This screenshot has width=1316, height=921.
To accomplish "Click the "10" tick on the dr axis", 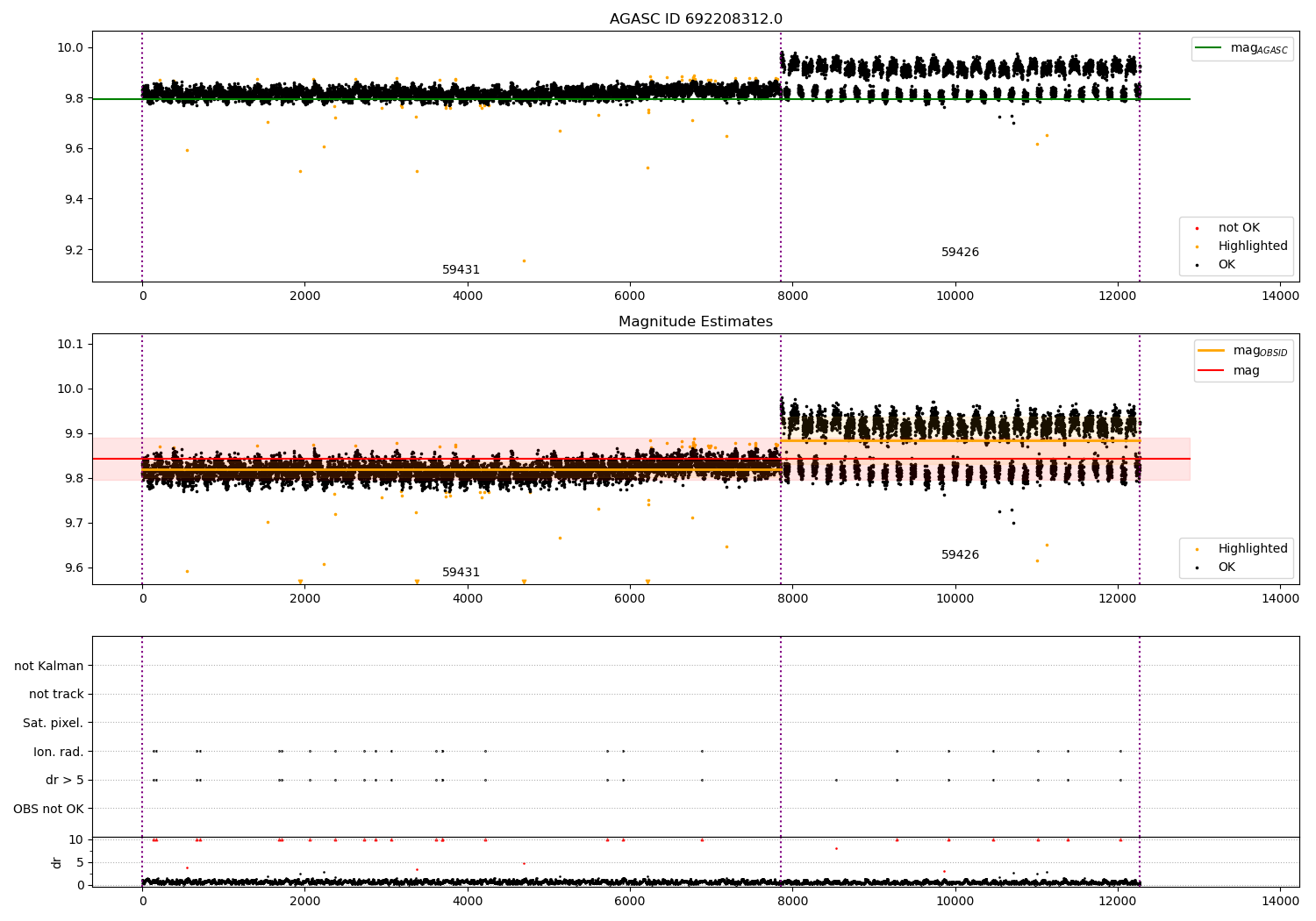I will click(x=76, y=839).
